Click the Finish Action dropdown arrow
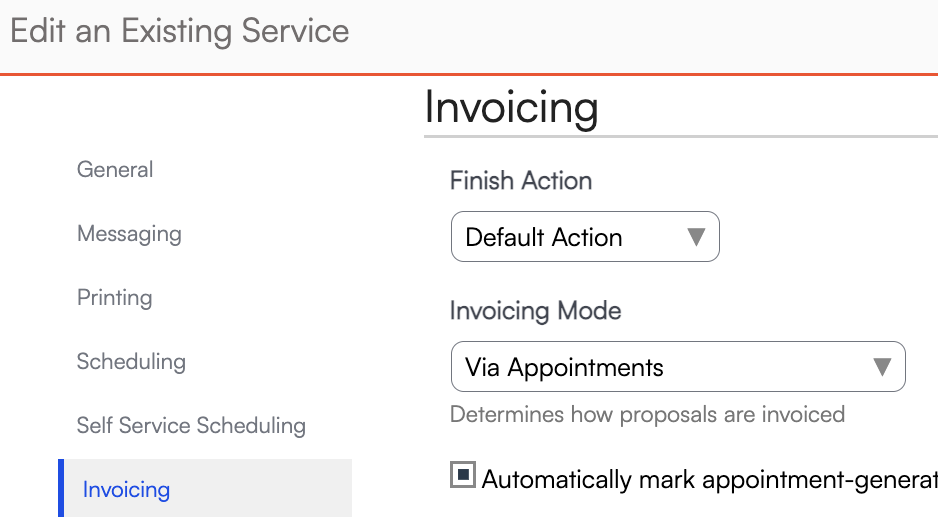 [696, 238]
